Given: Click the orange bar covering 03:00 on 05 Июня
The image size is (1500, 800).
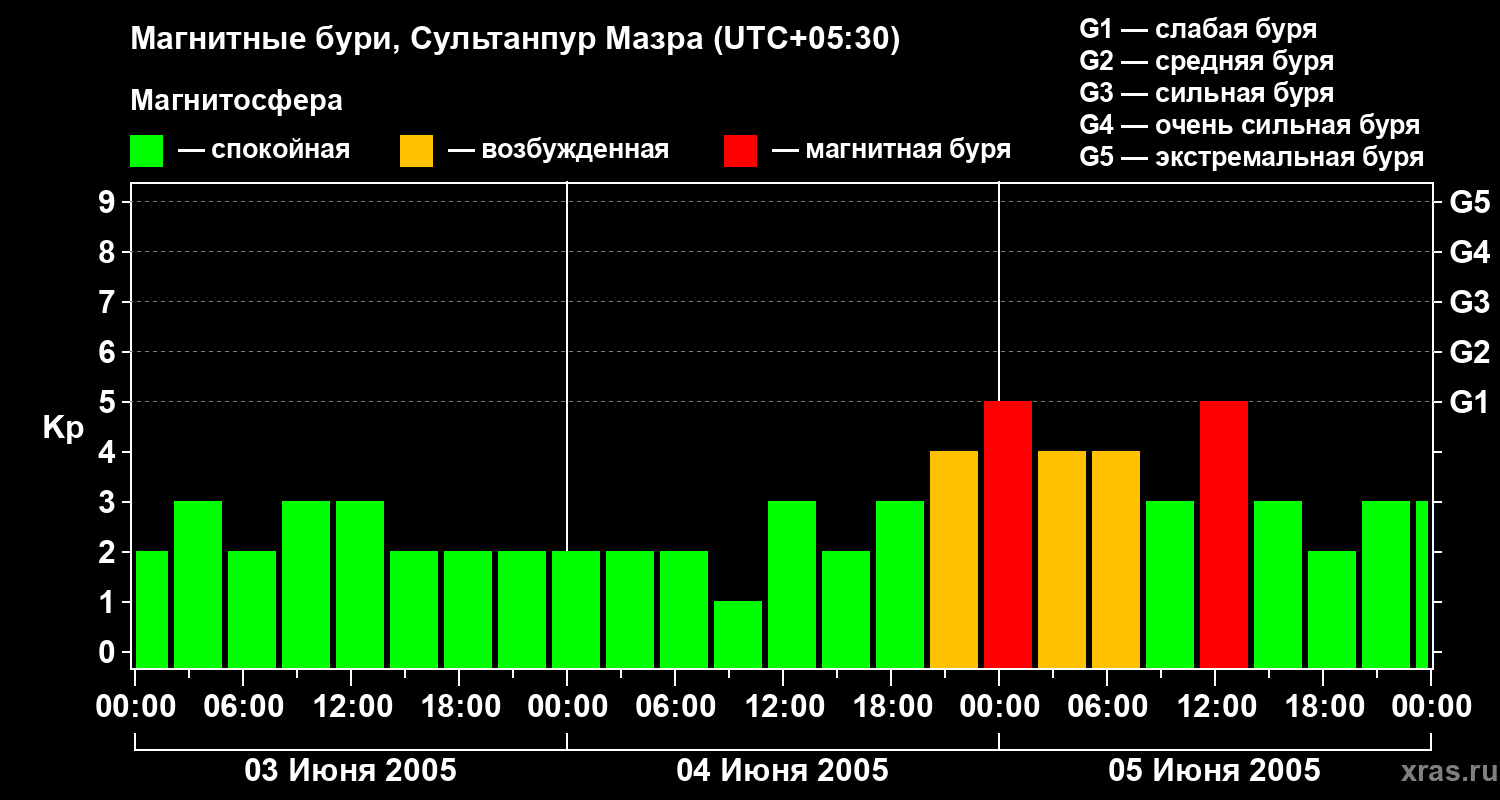Looking at the screenshot, I should [x=1062, y=560].
